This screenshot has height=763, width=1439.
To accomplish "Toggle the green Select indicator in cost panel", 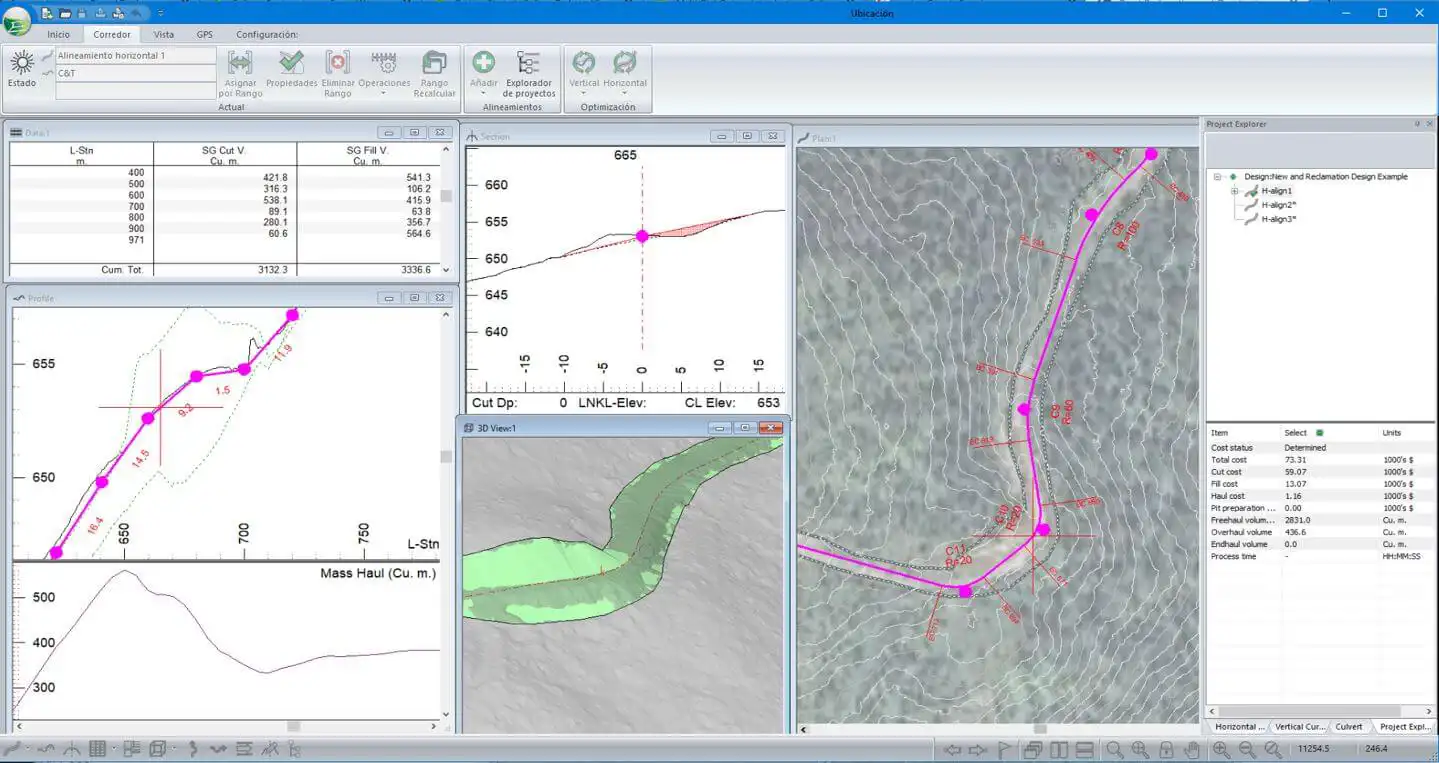I will pos(1320,433).
